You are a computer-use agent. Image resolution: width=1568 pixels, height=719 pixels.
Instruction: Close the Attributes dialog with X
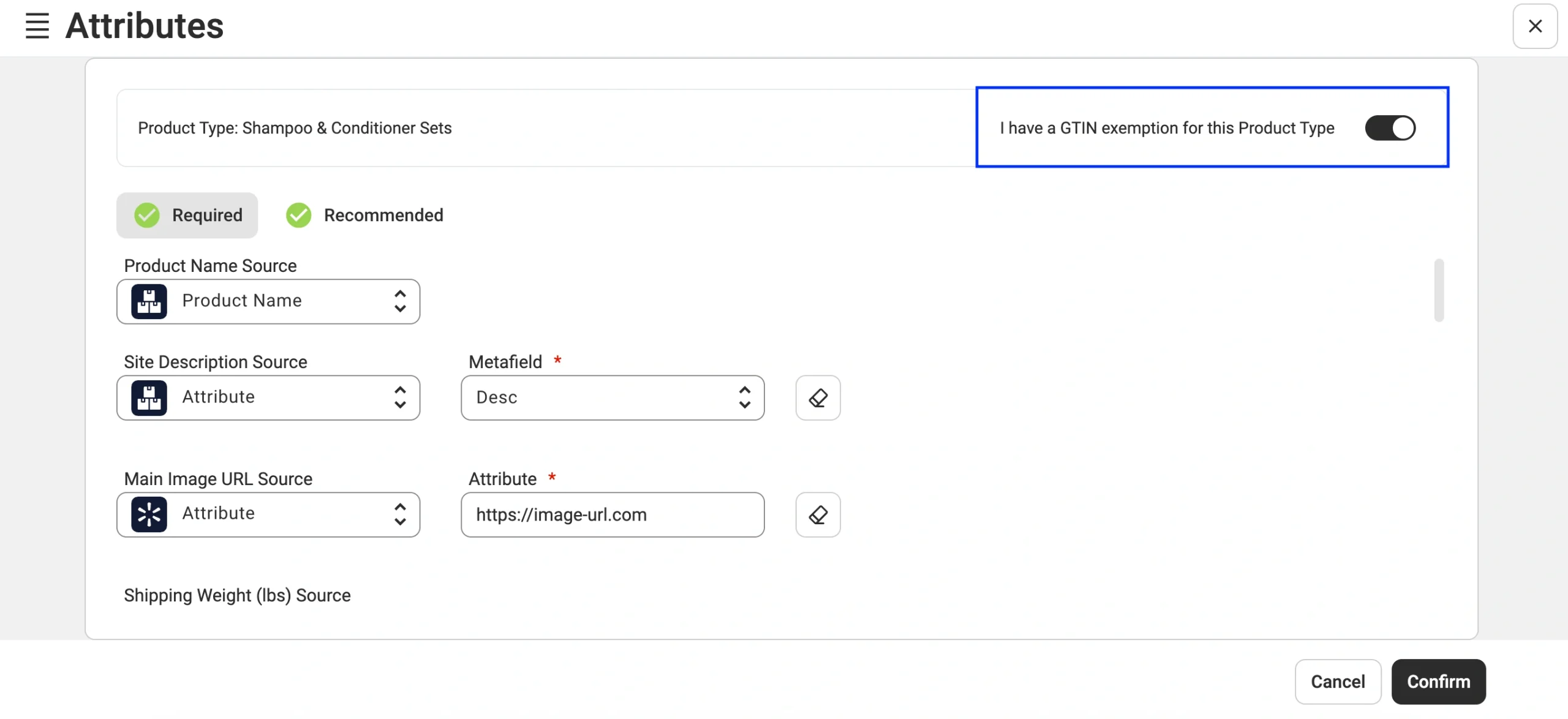pyautogui.click(x=1535, y=26)
